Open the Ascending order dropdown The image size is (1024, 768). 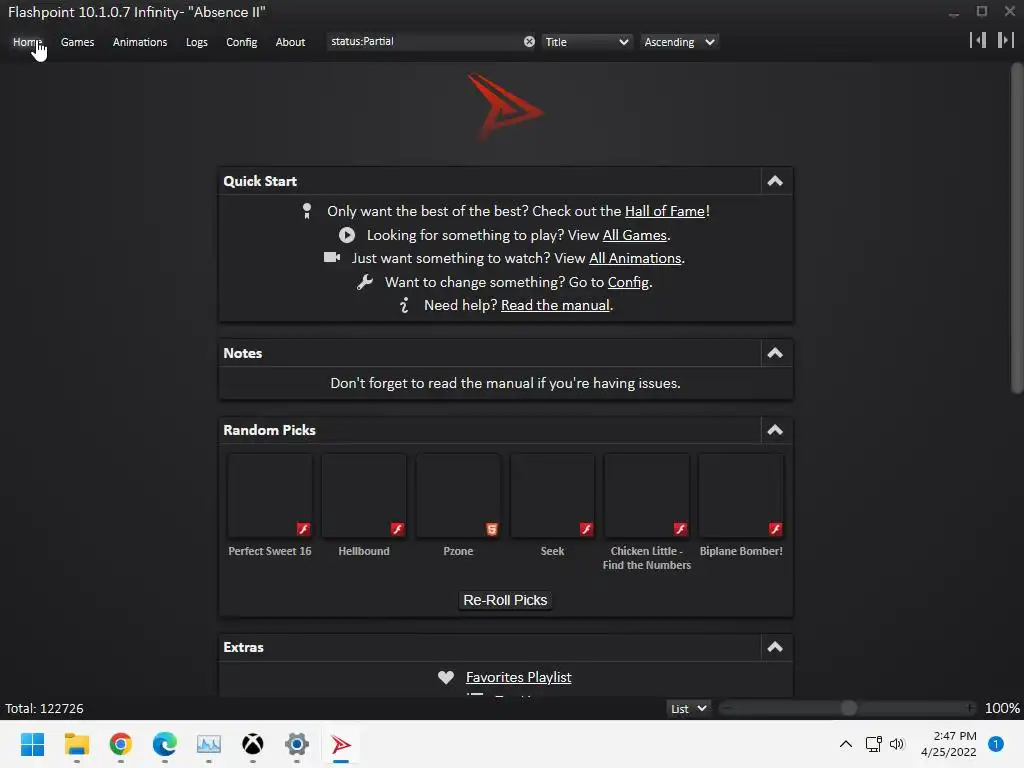[679, 42]
